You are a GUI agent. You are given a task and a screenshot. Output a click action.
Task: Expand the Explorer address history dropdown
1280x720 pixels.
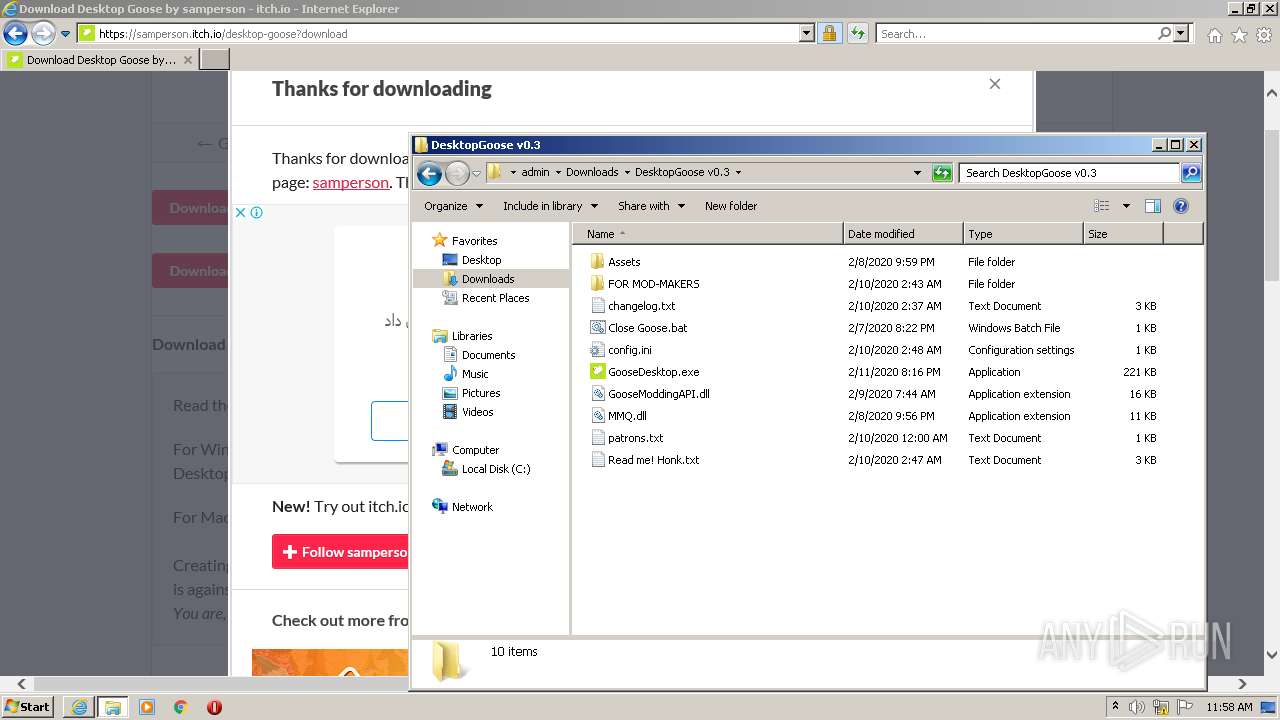917,173
